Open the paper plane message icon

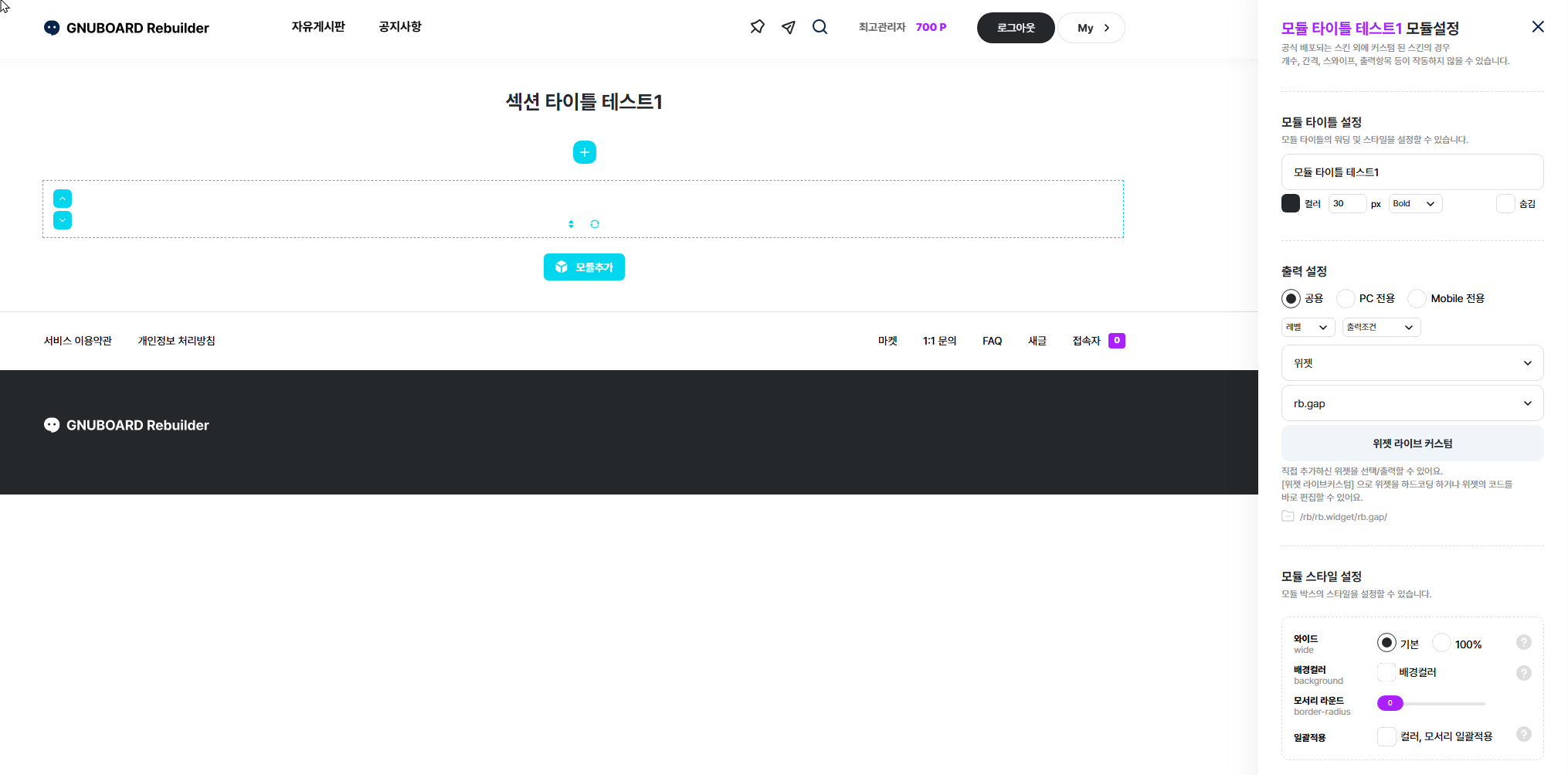788,28
